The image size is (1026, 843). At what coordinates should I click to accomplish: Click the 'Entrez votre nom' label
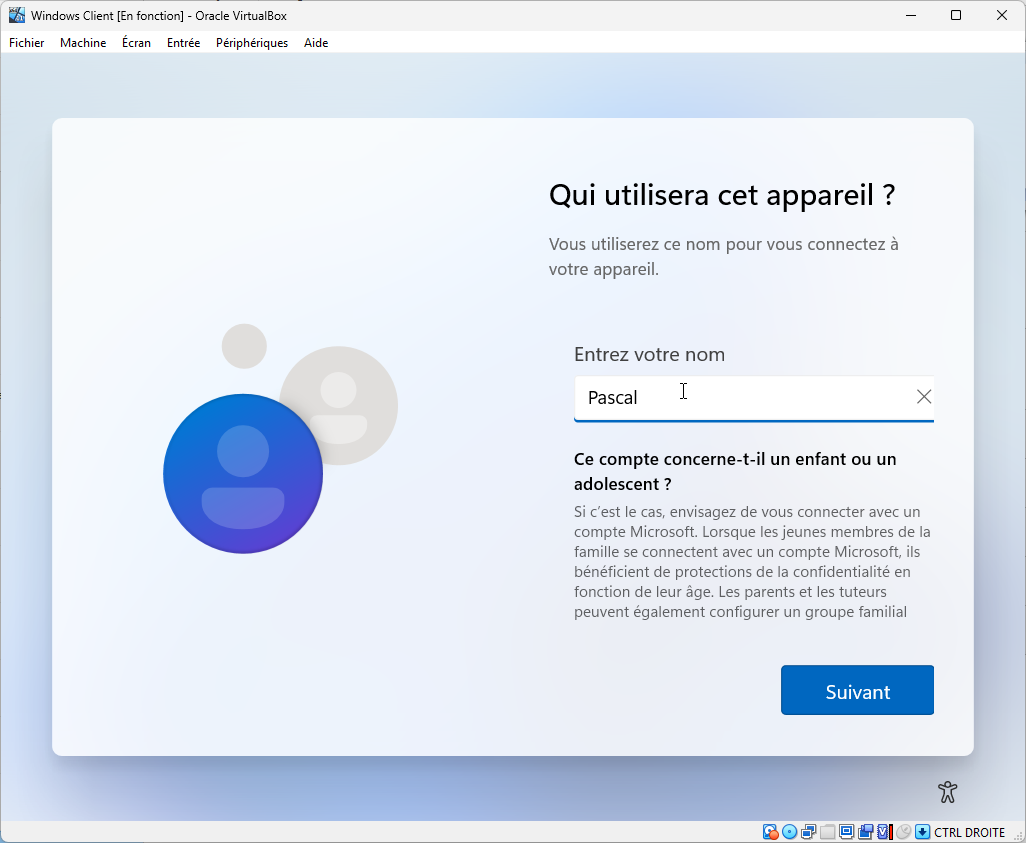click(x=649, y=354)
